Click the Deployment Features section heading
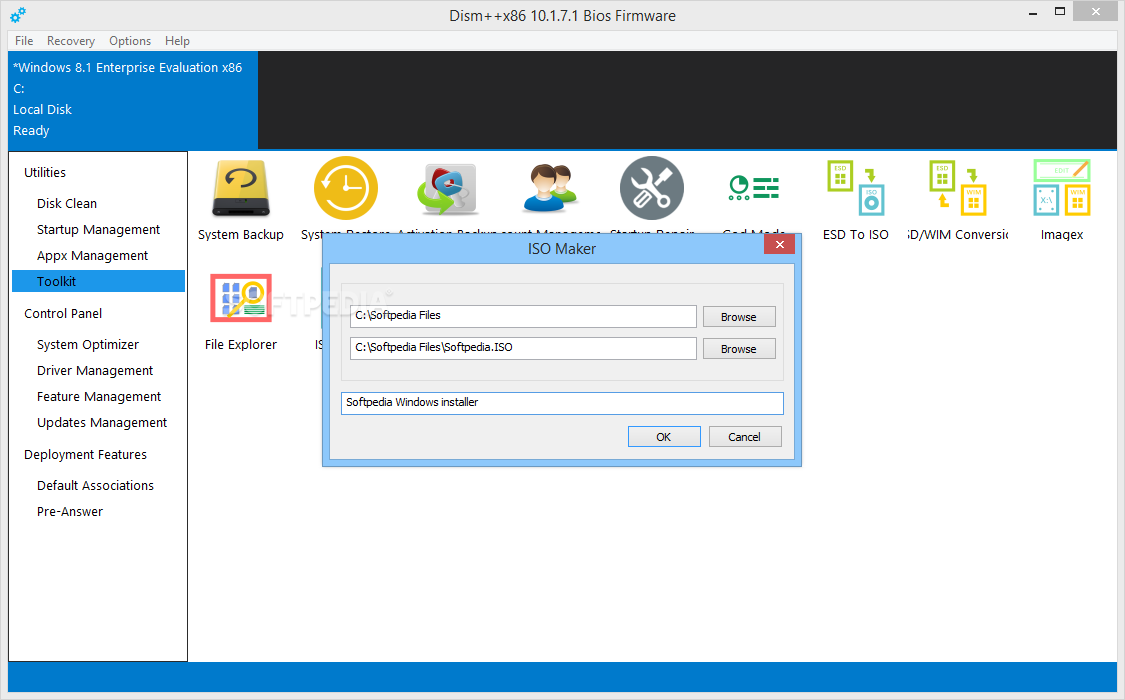Image resolution: width=1125 pixels, height=700 pixels. 85,455
